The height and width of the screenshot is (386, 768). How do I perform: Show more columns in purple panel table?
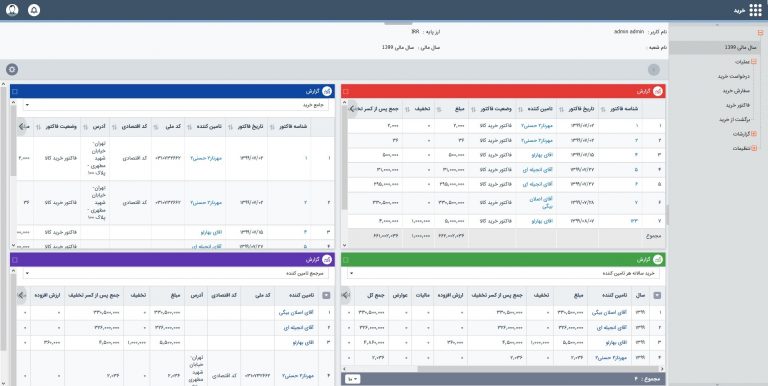(21, 295)
